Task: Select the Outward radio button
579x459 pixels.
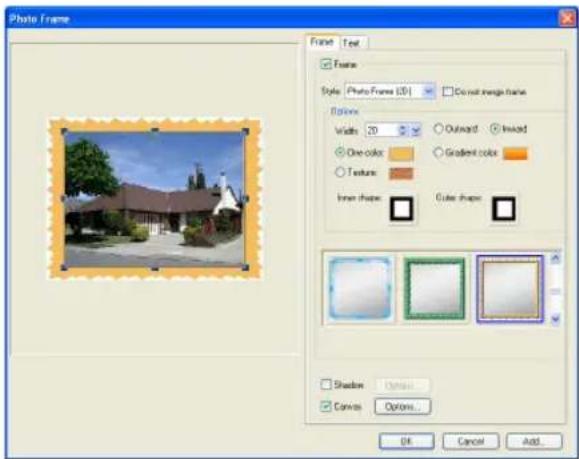Action: [438, 129]
